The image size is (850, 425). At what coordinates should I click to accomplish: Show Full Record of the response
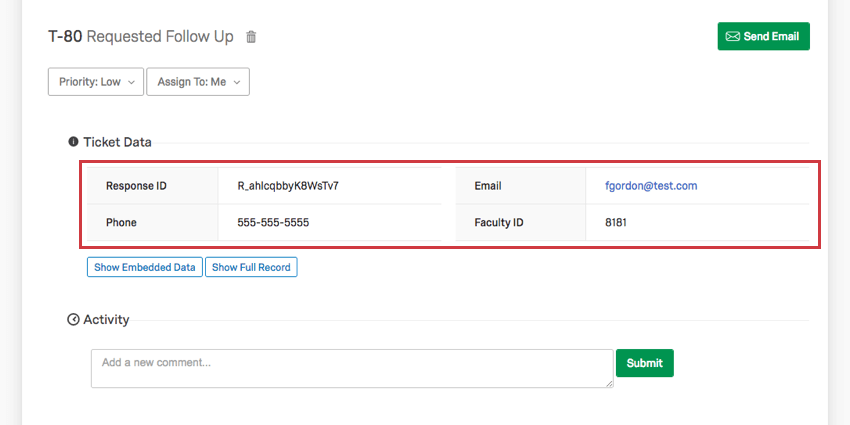coord(251,267)
